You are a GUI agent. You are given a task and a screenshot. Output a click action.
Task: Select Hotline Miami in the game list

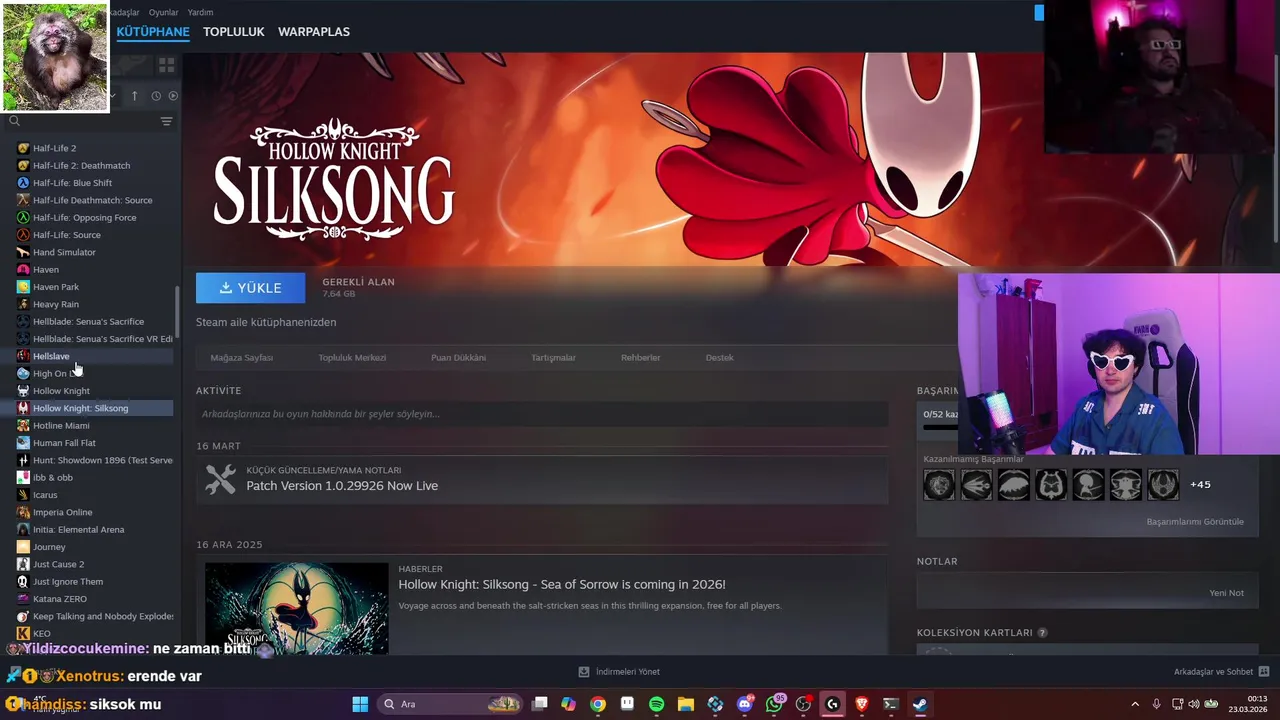coord(61,426)
